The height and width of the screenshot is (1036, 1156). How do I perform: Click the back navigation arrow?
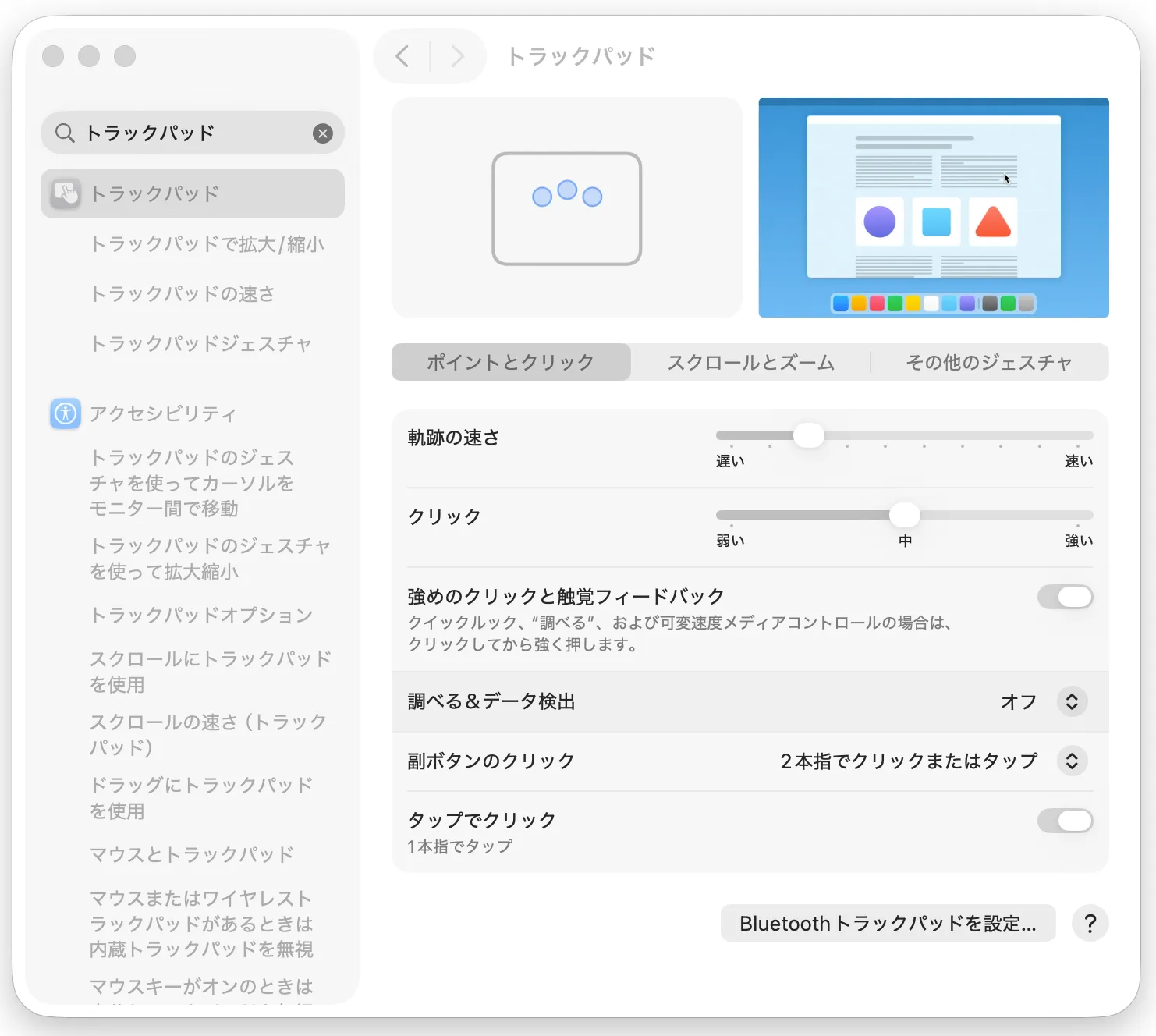point(402,55)
